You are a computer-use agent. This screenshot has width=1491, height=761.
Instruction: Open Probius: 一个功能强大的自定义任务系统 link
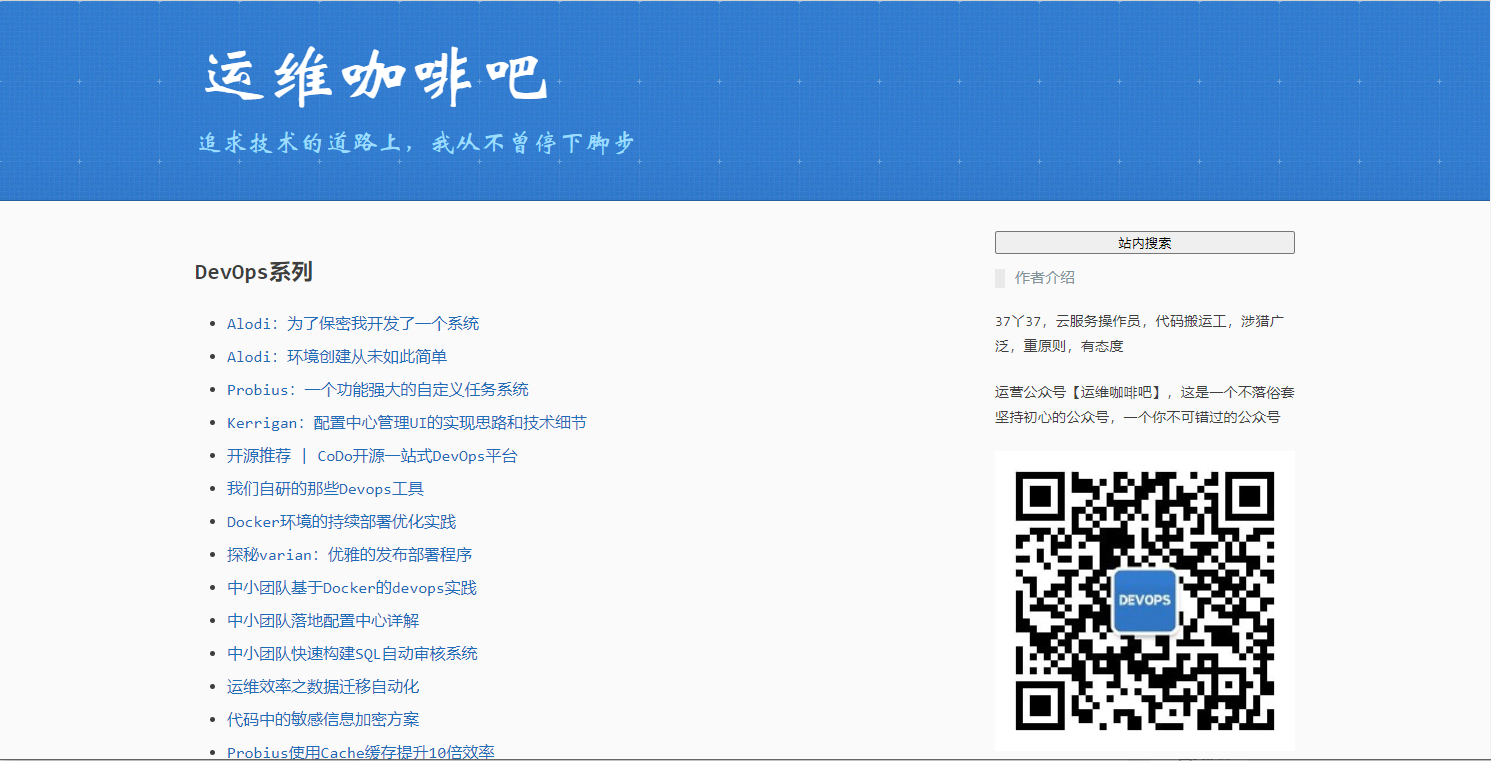[x=377, y=390]
